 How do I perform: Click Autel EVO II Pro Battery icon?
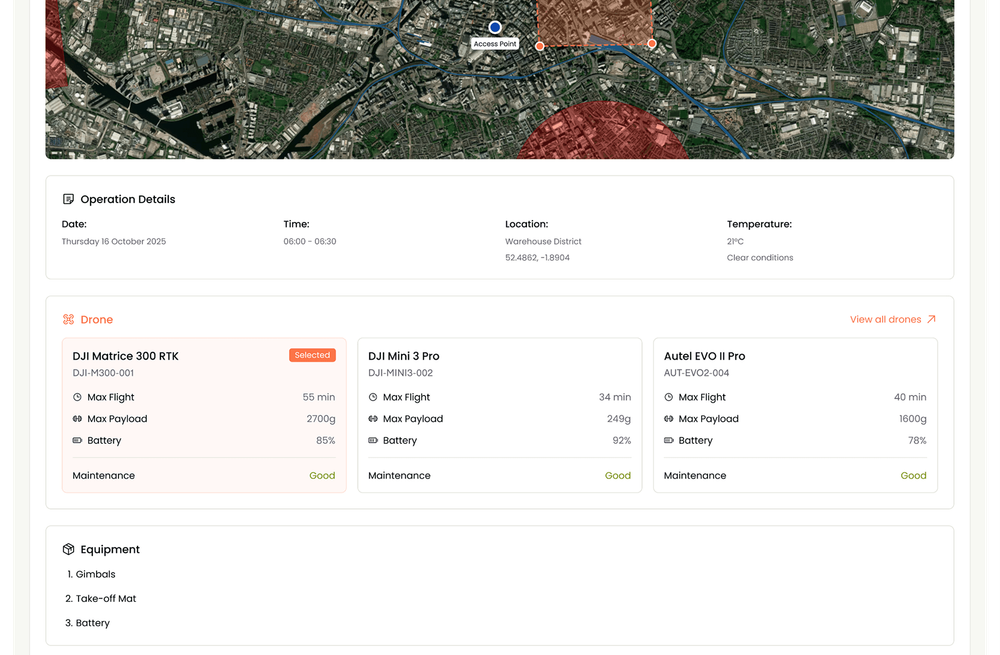[669, 440]
